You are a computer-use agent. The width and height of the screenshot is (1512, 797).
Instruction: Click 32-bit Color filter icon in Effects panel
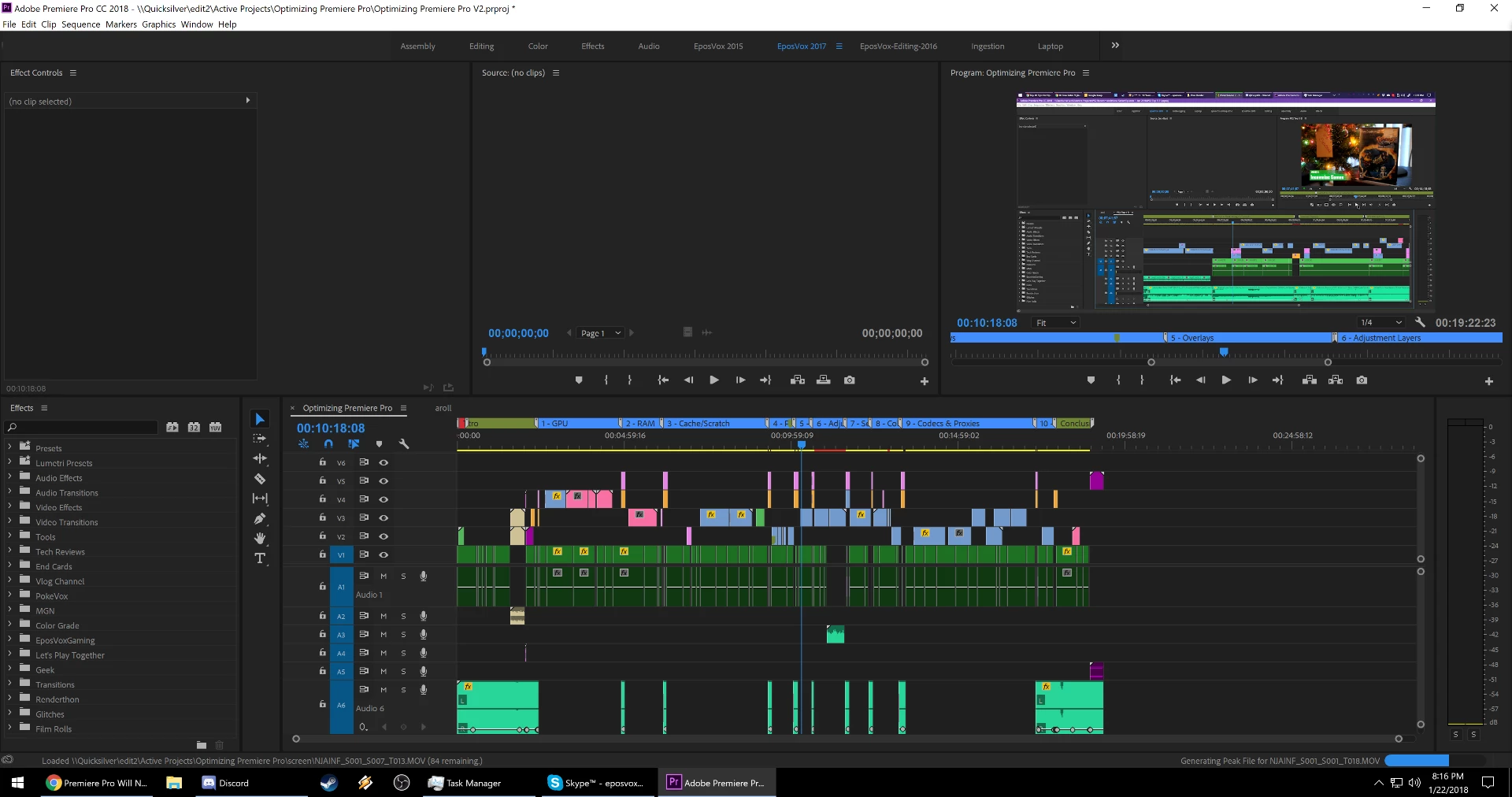point(194,427)
